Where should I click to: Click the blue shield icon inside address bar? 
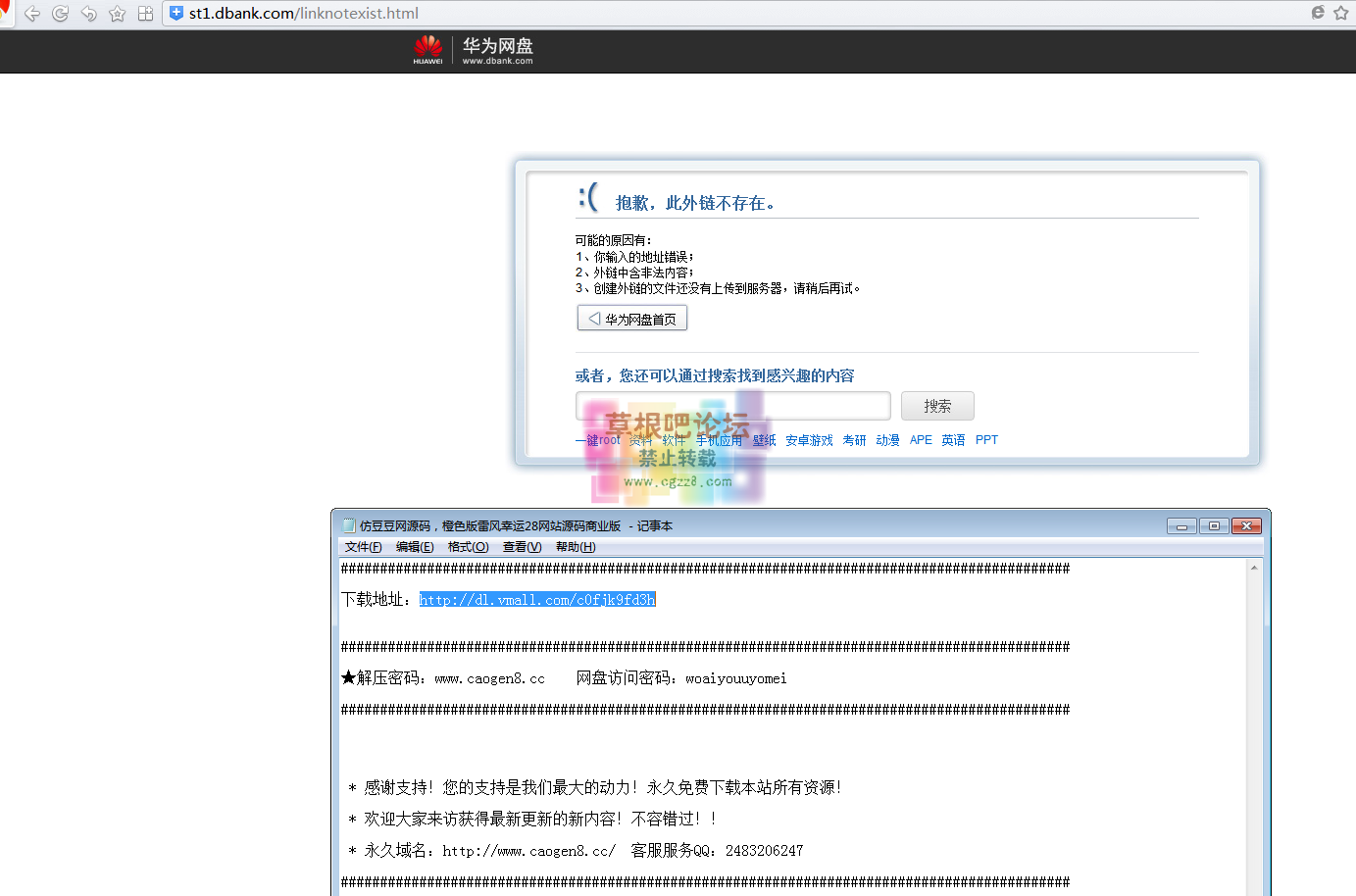point(175,14)
